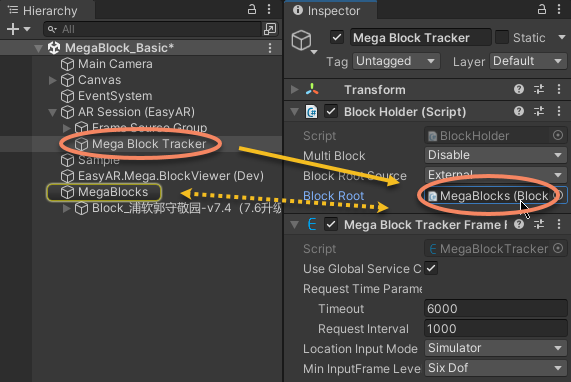
Task: Open the MegaBlock_Basic scene options menu
Action: 270,48
